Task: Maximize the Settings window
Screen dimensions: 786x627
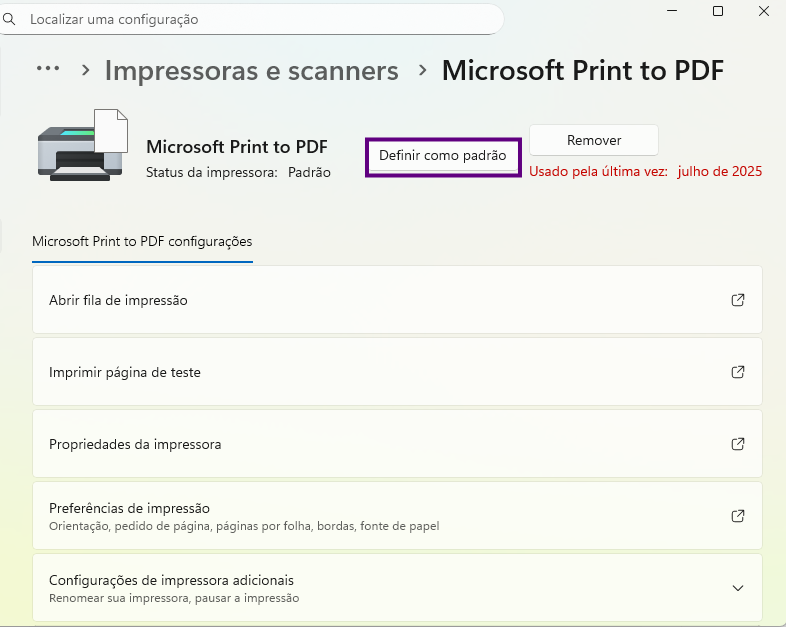Action: pyautogui.click(x=718, y=11)
